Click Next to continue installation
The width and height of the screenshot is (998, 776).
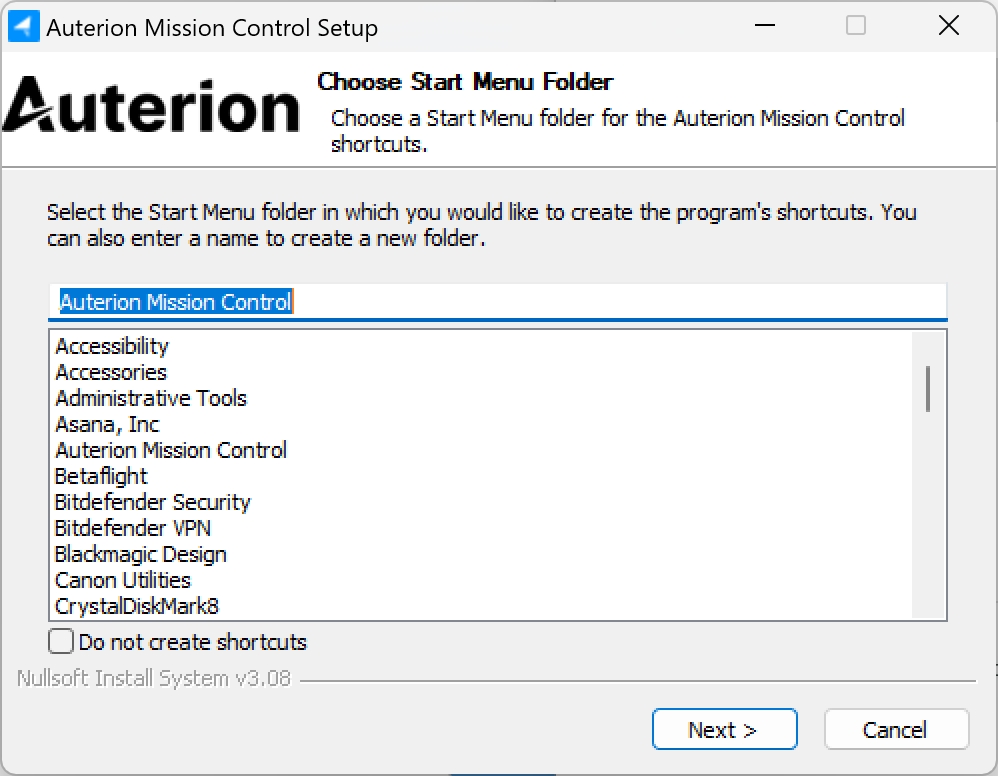724,730
